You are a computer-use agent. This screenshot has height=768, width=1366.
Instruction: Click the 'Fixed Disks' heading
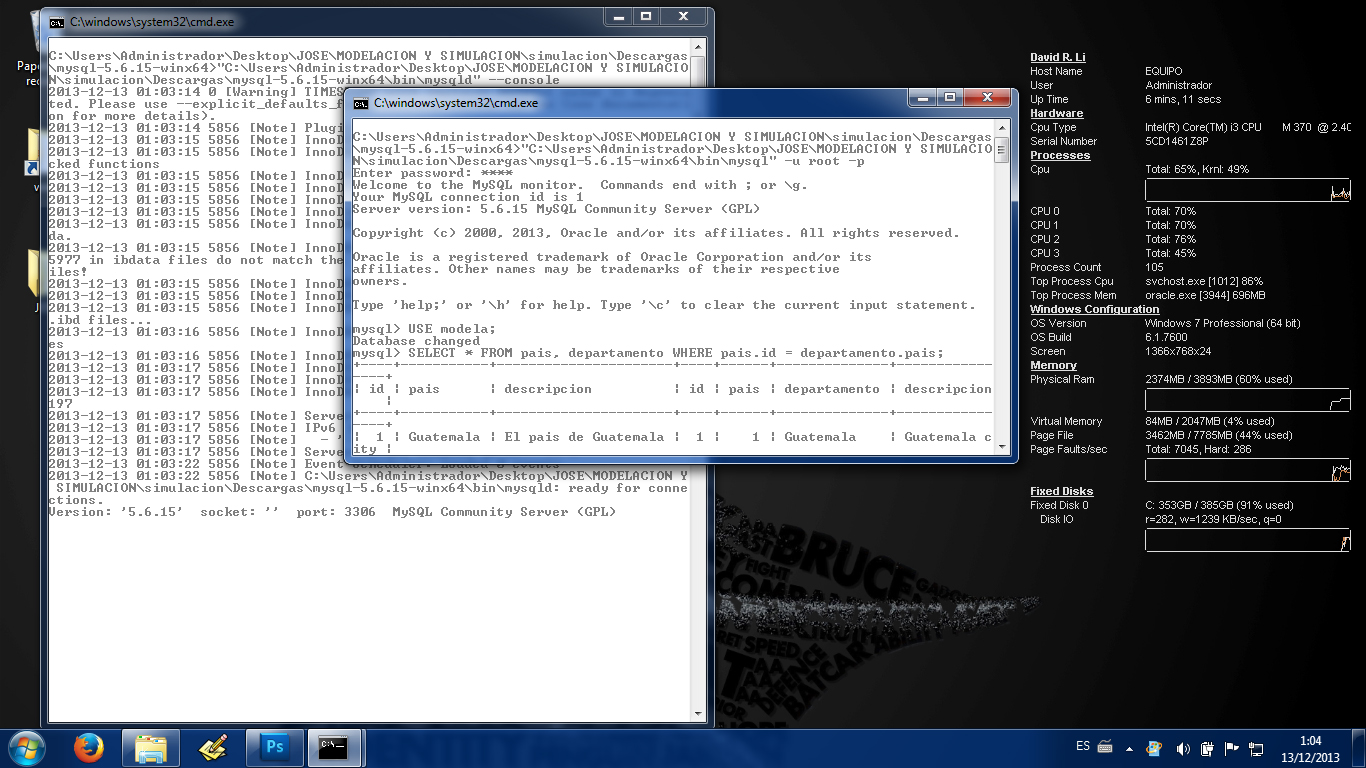click(x=1062, y=491)
